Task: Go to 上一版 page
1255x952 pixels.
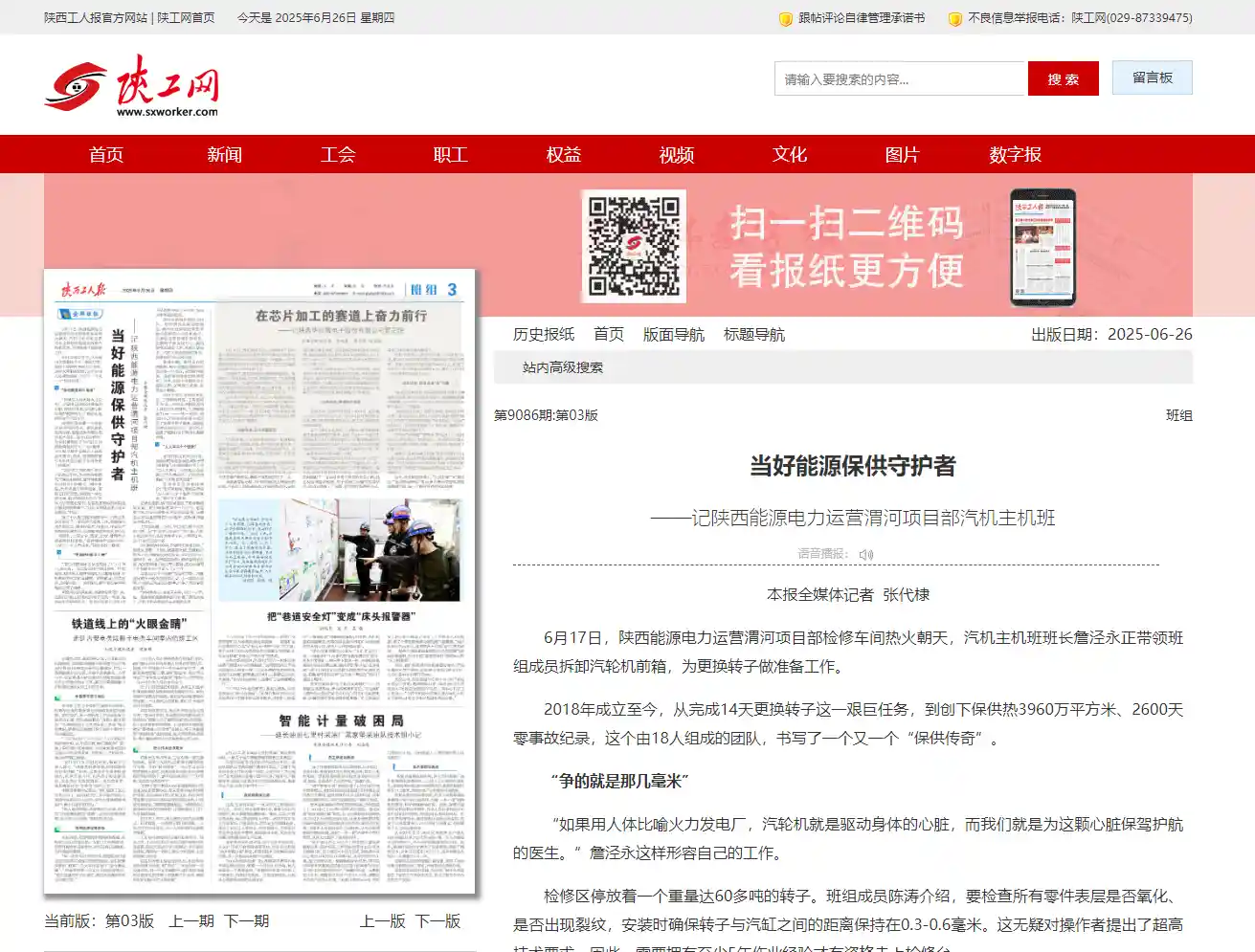Action: (382, 920)
